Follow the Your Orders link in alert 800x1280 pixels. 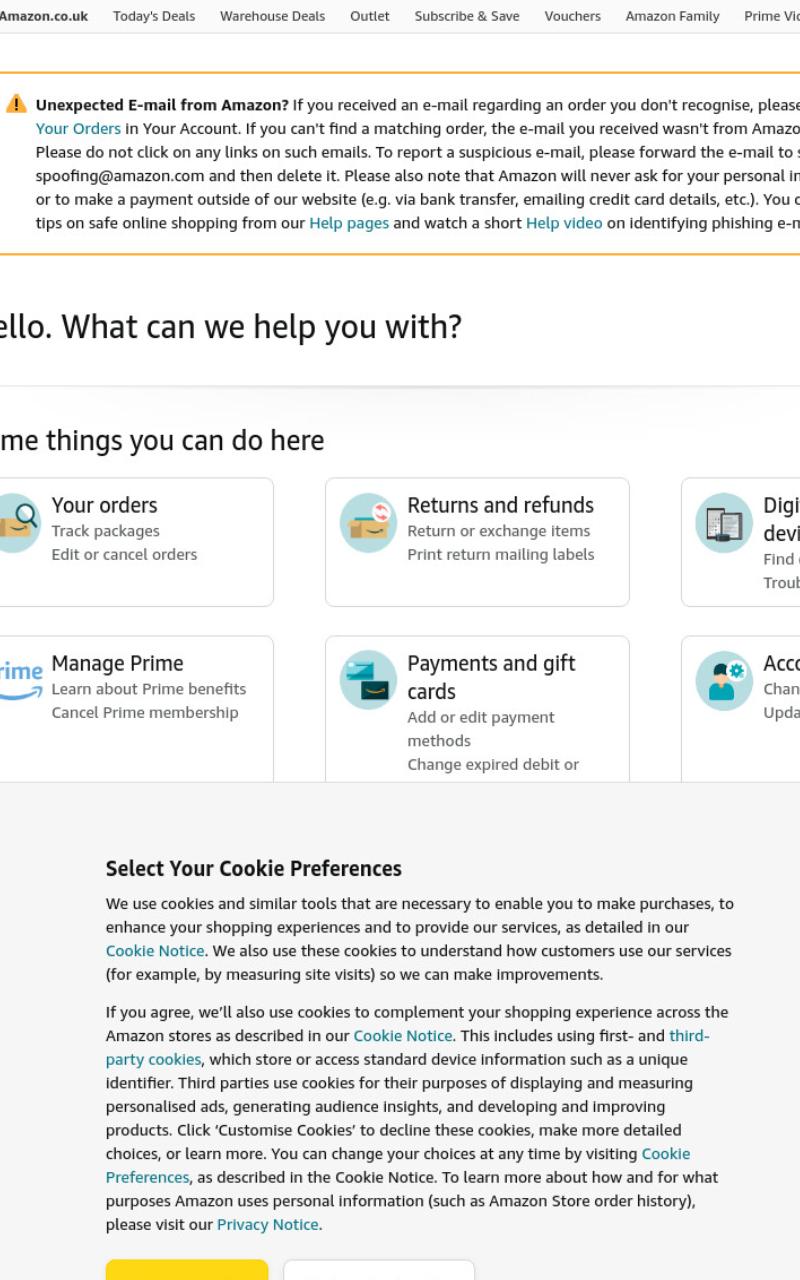[78, 129]
